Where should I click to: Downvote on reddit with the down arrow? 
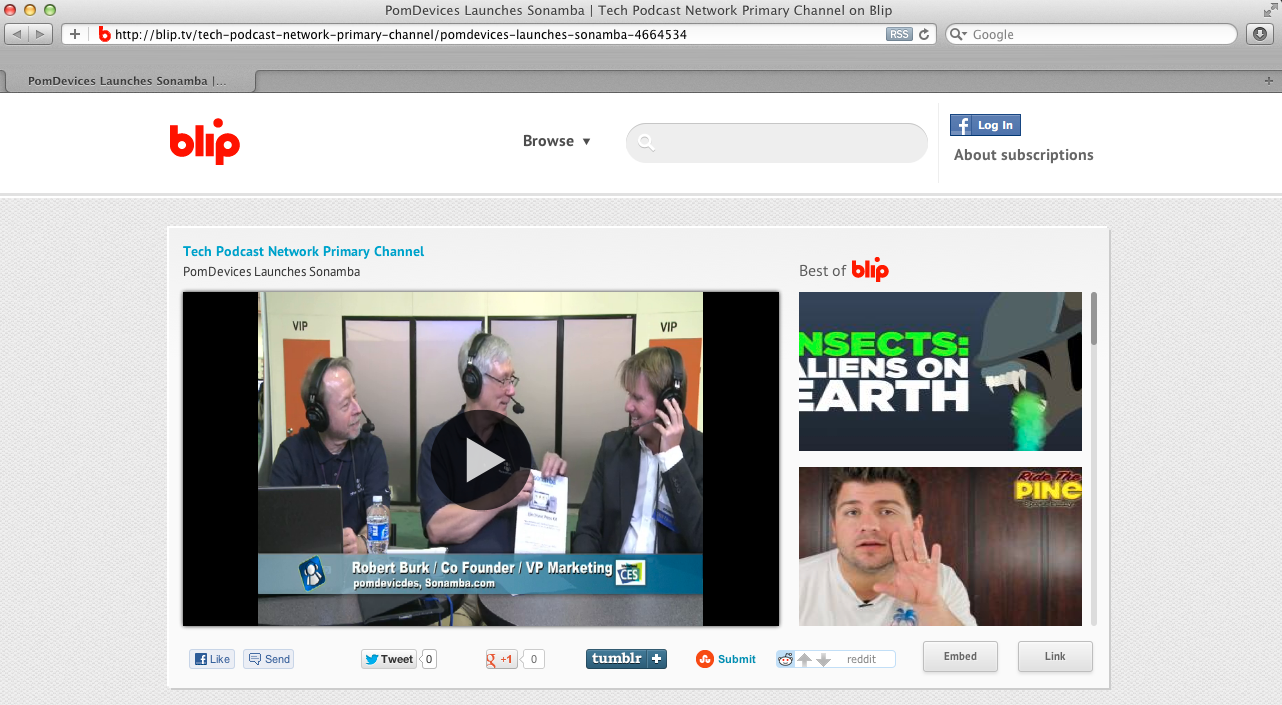[x=823, y=660]
